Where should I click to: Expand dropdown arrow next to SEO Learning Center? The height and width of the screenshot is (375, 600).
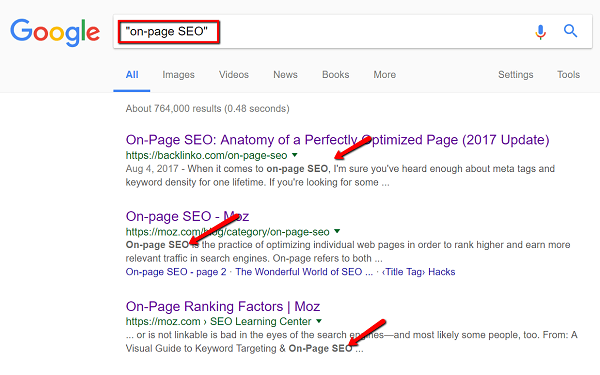pos(319,321)
